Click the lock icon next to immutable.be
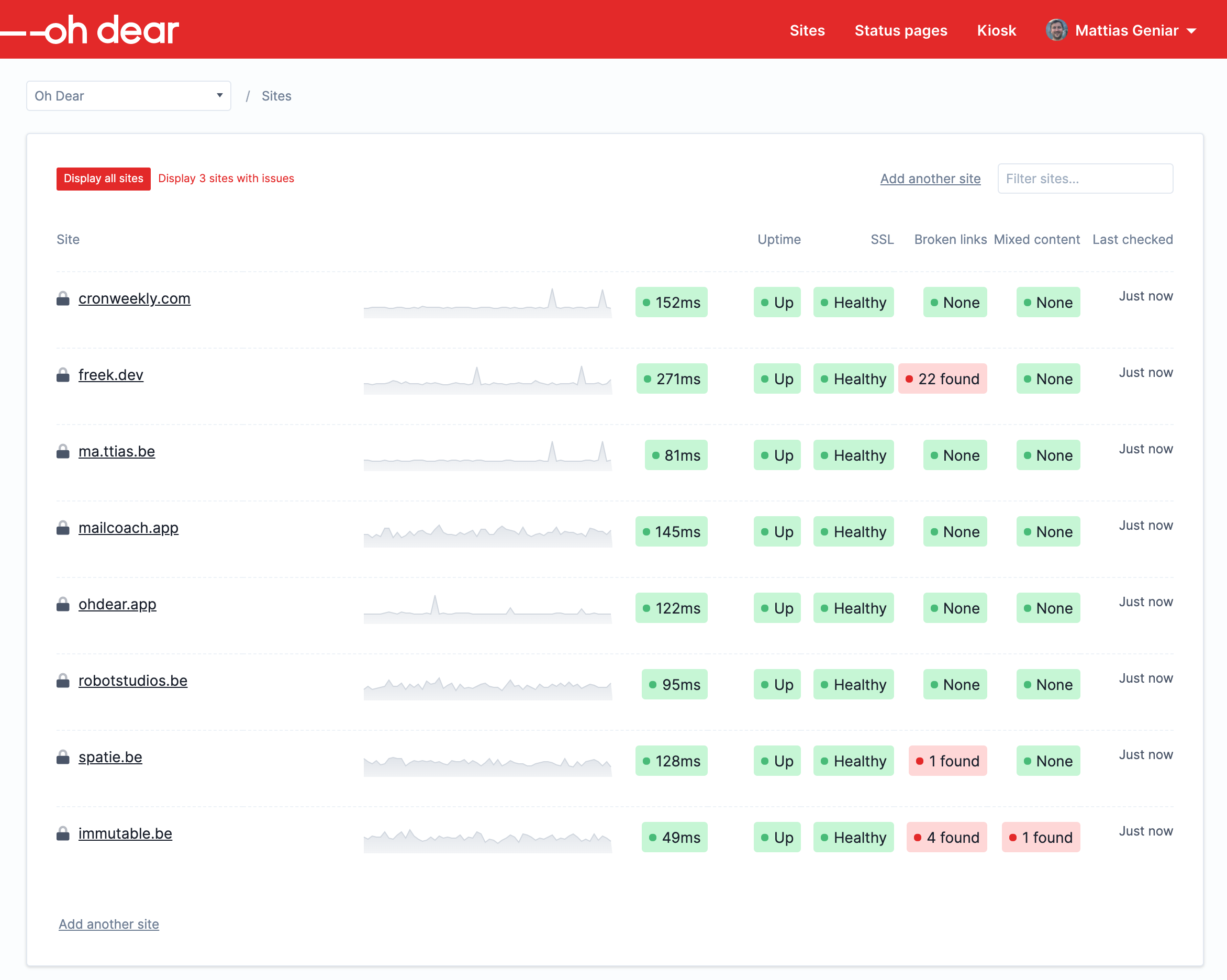The height and width of the screenshot is (980, 1227). (62, 834)
